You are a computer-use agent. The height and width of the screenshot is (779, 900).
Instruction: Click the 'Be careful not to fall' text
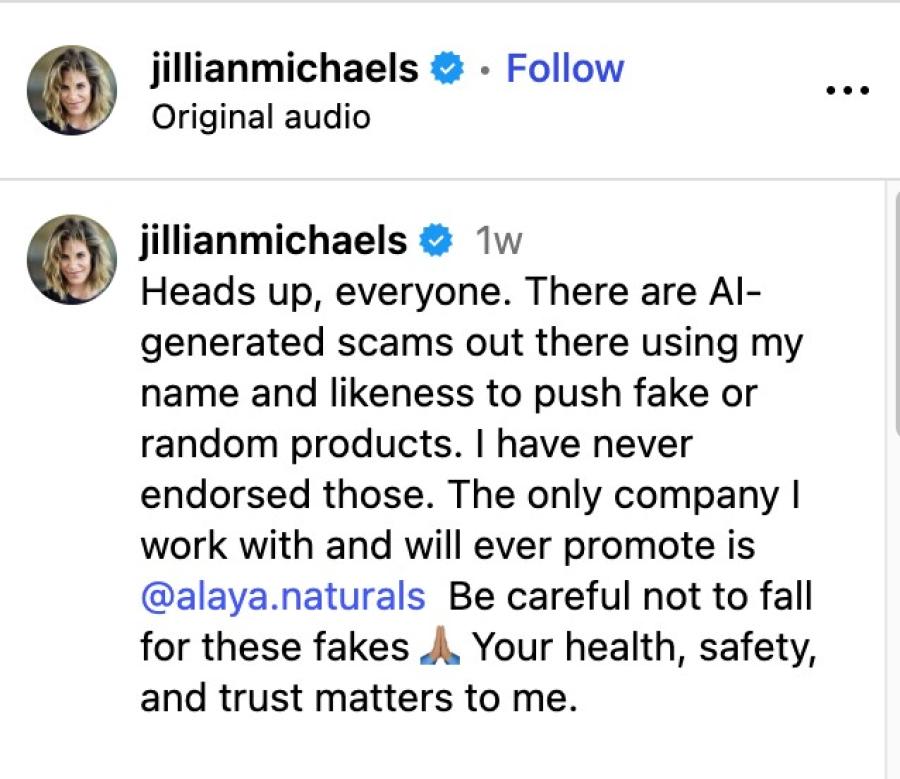point(630,598)
